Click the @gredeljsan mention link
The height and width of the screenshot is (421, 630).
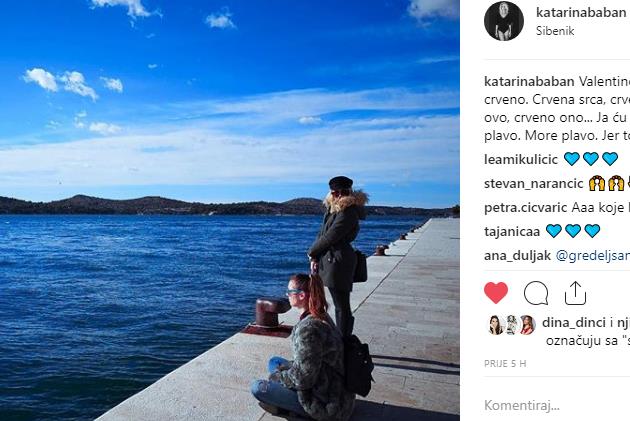[593, 255]
